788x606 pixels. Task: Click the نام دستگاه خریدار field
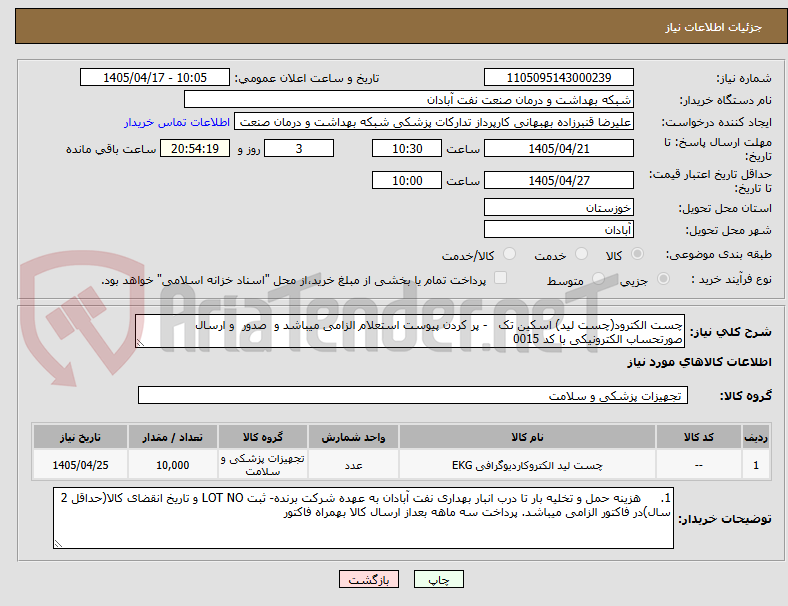tap(409, 99)
